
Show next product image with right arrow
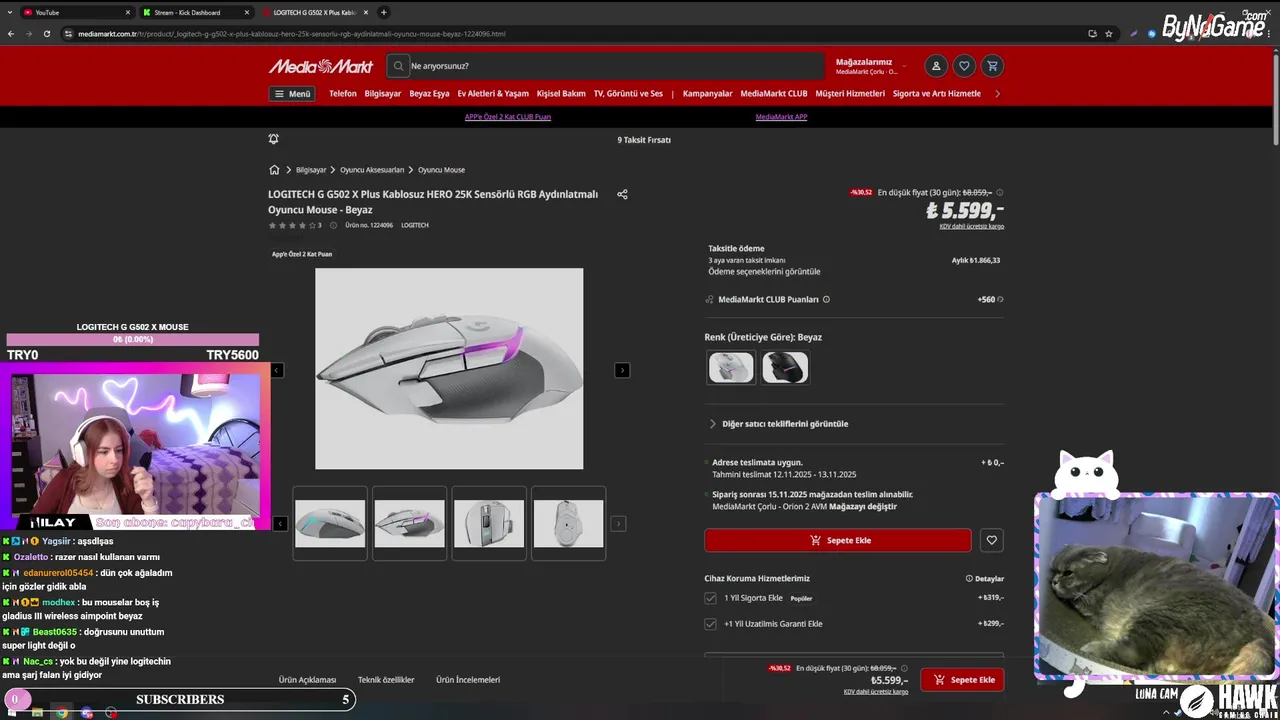(622, 370)
